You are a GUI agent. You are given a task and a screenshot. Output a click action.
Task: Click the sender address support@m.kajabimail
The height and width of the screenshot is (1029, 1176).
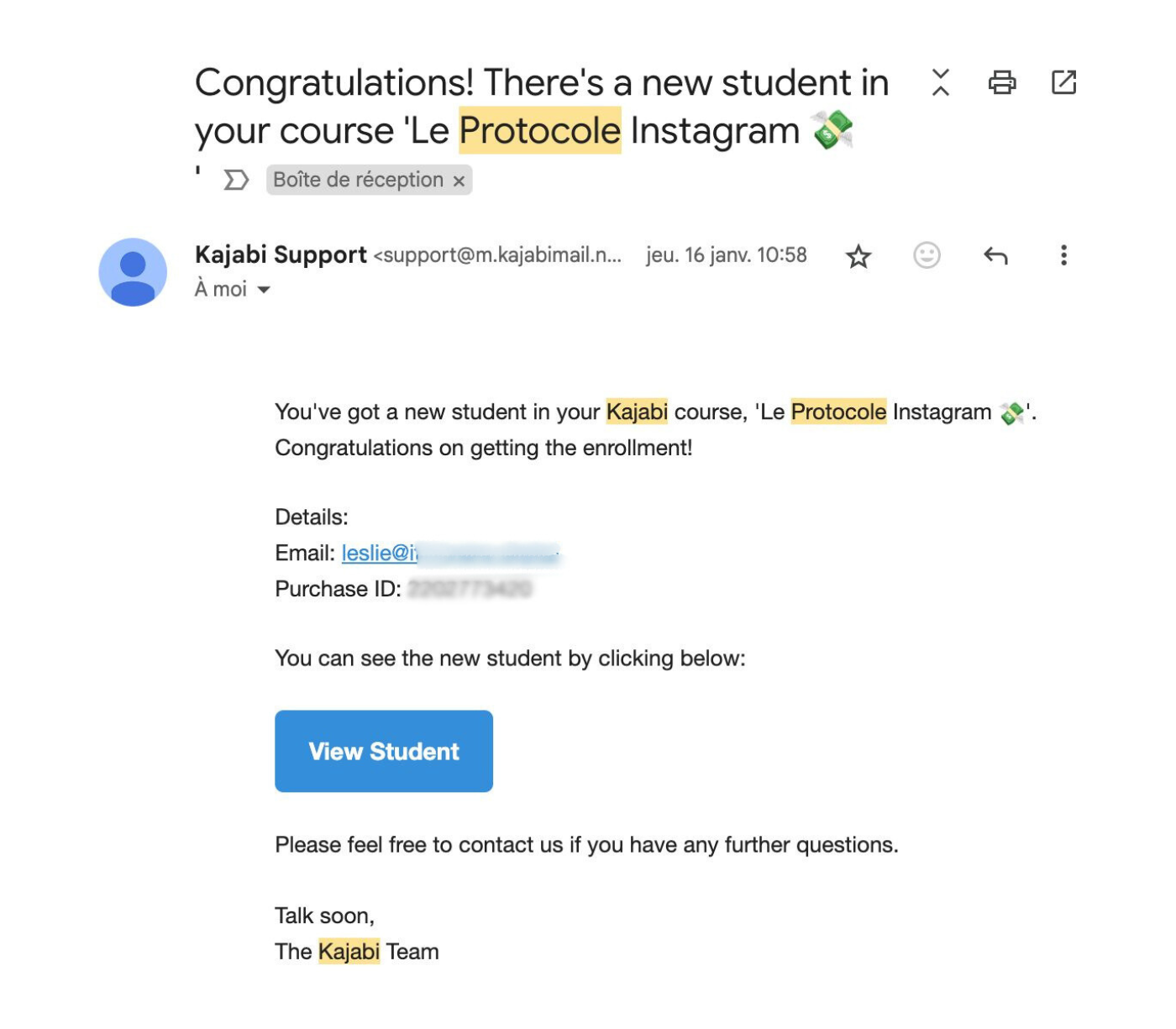(x=497, y=255)
